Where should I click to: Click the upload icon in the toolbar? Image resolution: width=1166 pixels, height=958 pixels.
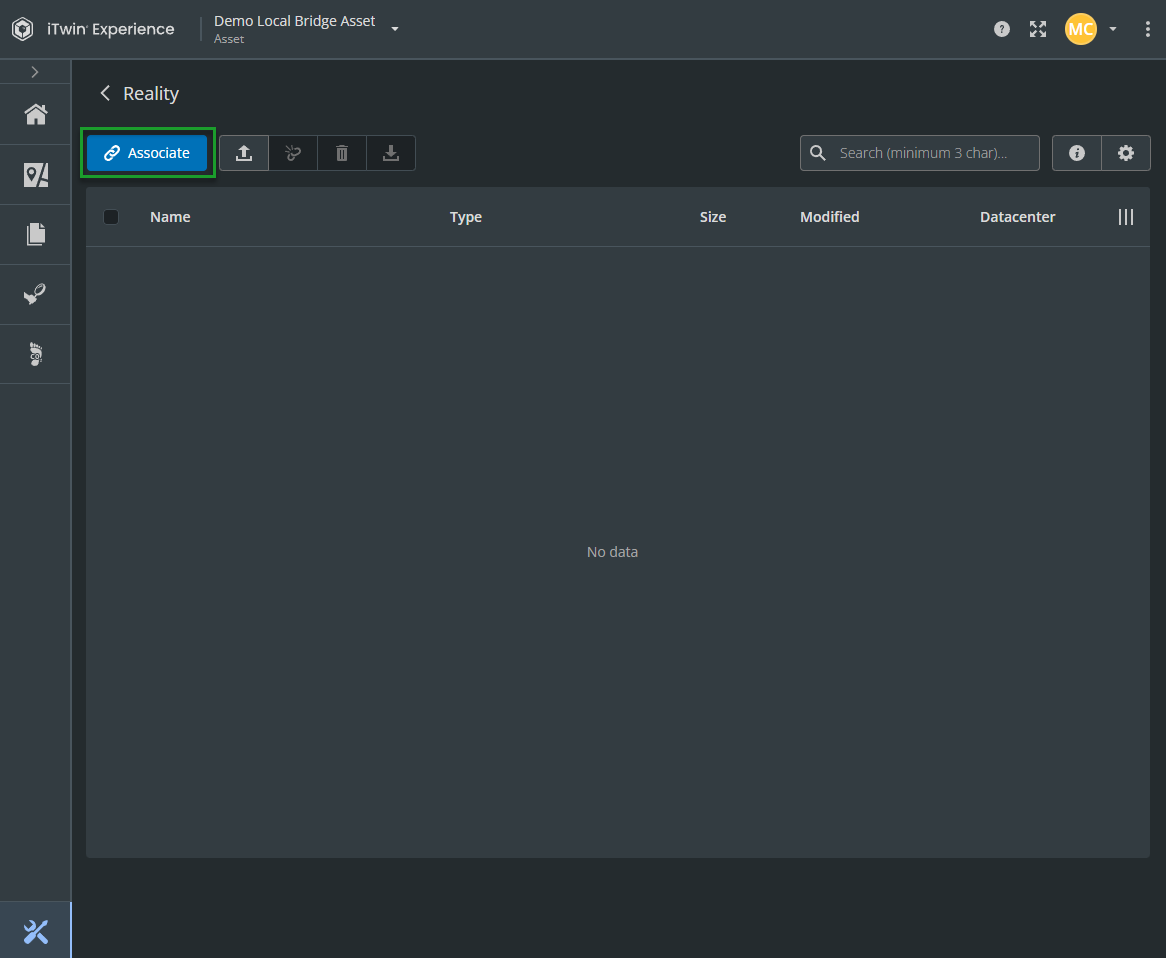point(244,152)
